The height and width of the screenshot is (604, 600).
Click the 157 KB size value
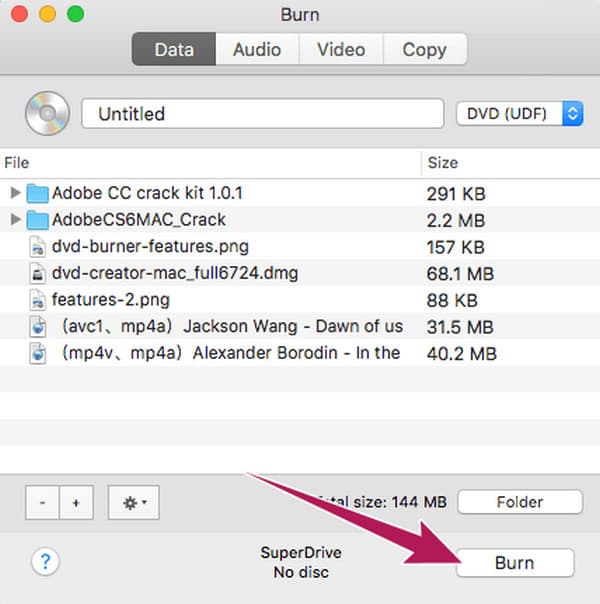coord(456,247)
